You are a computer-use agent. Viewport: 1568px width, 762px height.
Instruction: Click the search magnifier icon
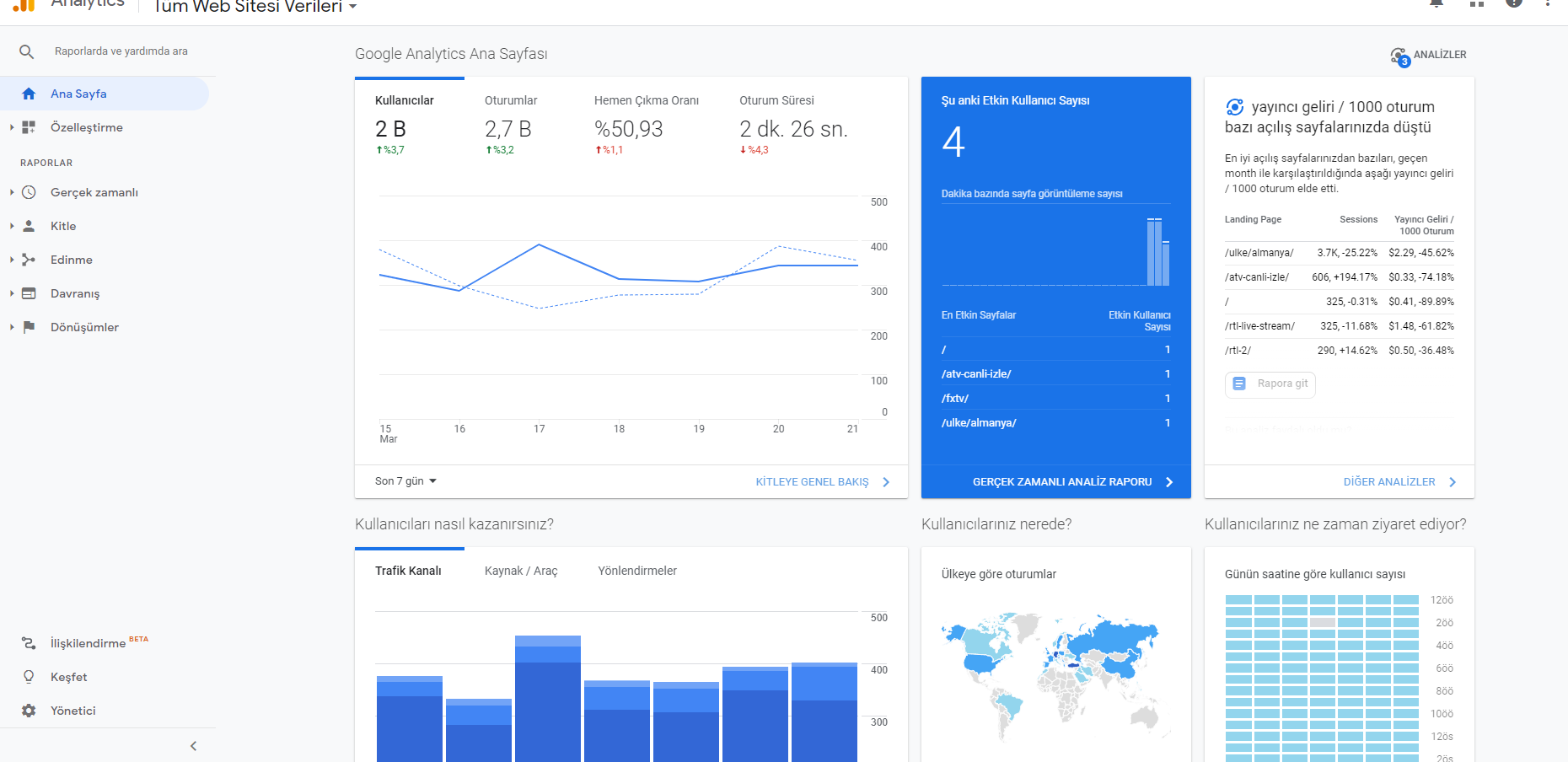(27, 51)
